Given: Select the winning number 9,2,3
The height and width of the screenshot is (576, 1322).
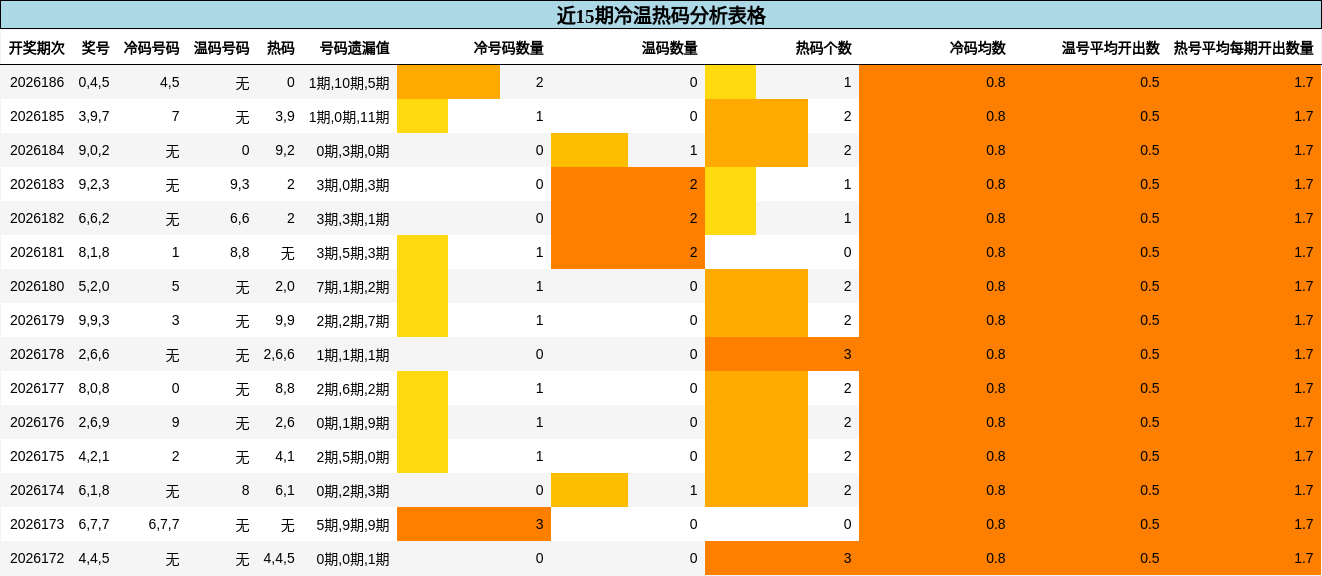Looking at the screenshot, I should (94, 184).
